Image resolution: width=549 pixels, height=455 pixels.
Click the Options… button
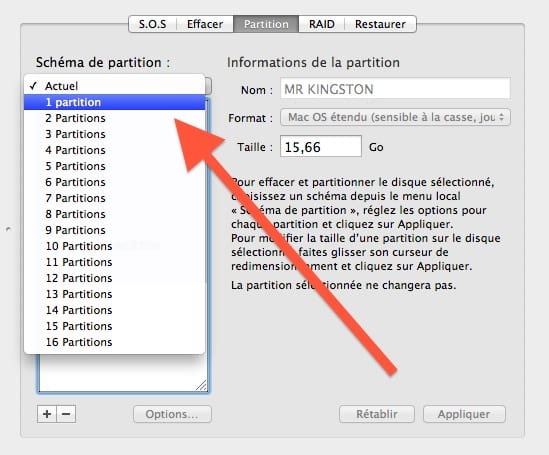[x=172, y=414]
